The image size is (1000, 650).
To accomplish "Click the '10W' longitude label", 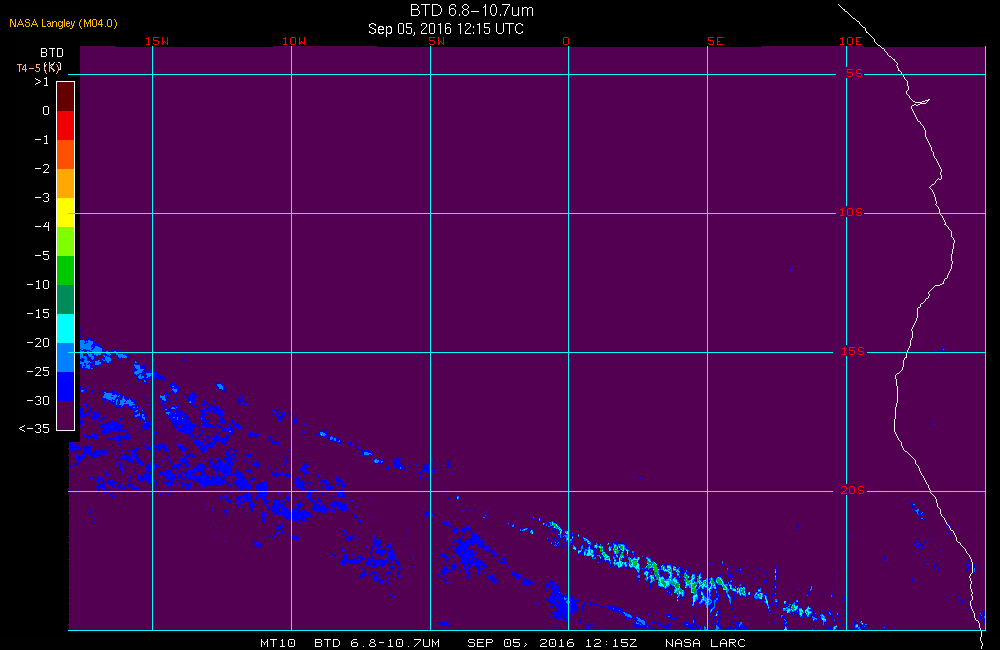I will pyautogui.click(x=294, y=41).
